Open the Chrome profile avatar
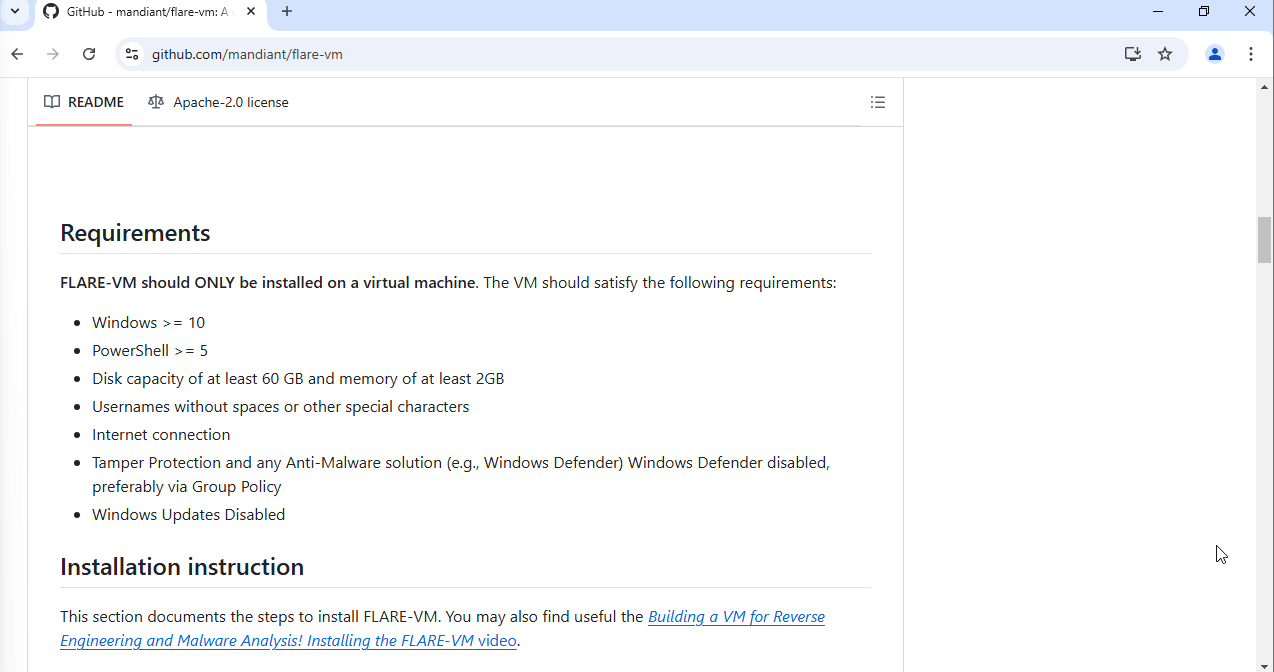Image resolution: width=1274 pixels, height=672 pixels. pyautogui.click(x=1215, y=54)
